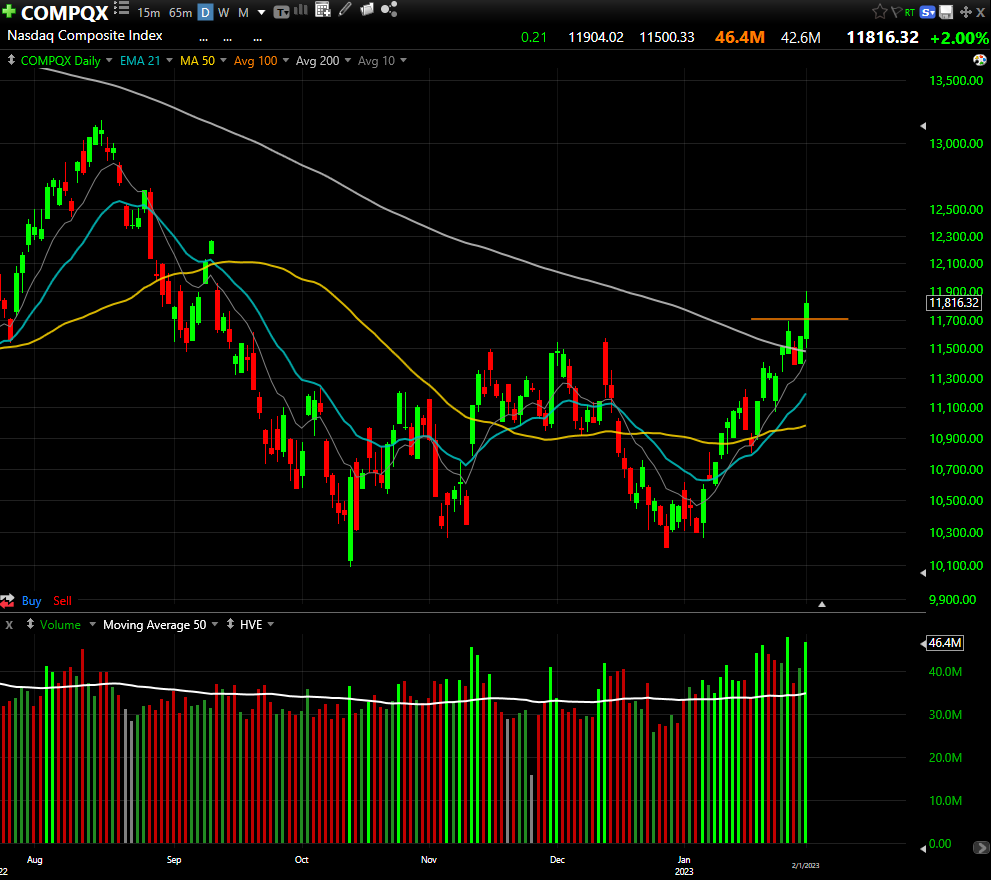Image resolution: width=991 pixels, height=880 pixels.
Task: Open MA 50 indicator dropdown
Action: (x=223, y=60)
